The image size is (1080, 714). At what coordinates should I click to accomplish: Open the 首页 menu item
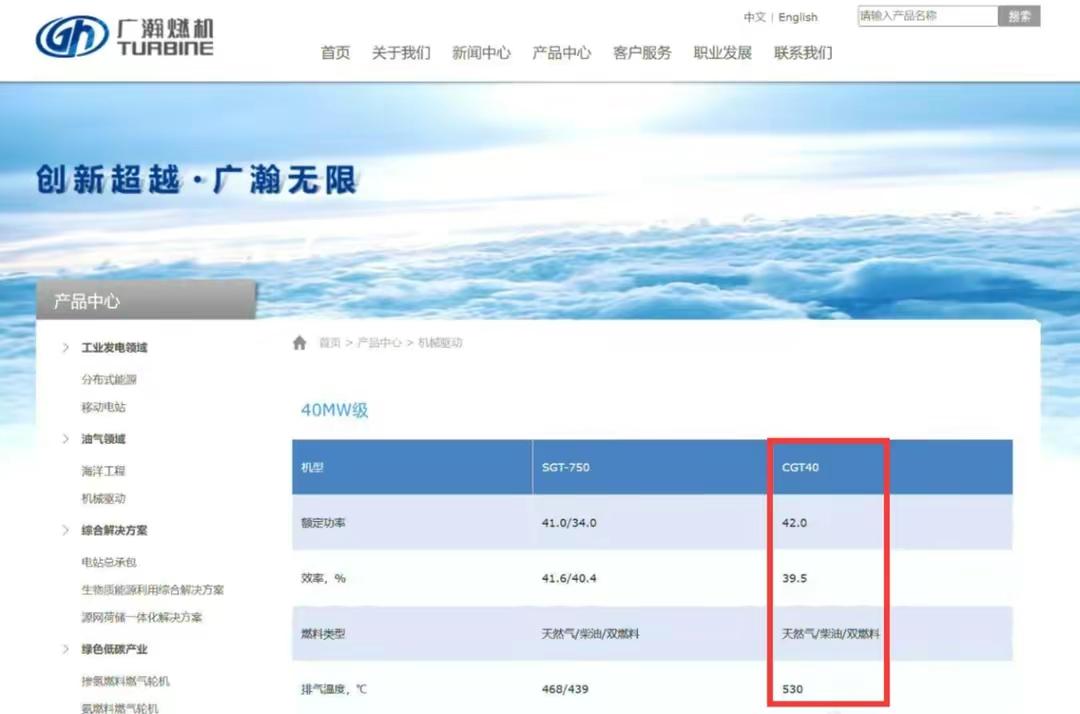click(x=334, y=53)
